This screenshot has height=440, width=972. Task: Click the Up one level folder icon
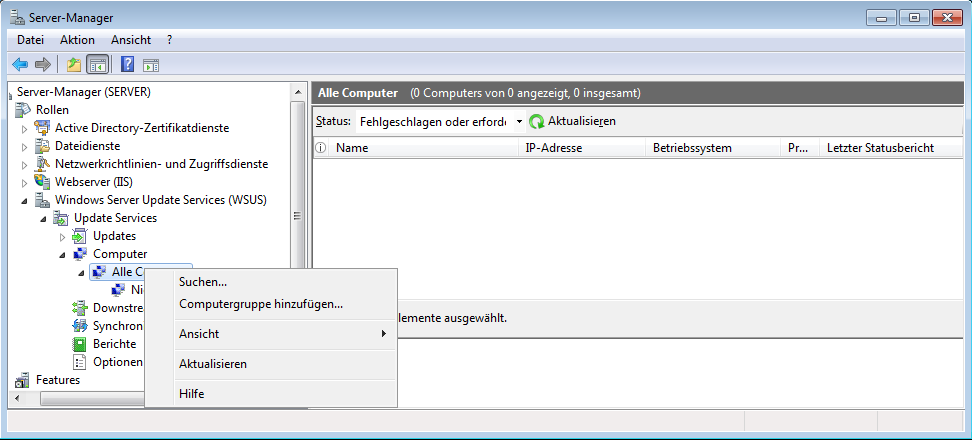(74, 64)
